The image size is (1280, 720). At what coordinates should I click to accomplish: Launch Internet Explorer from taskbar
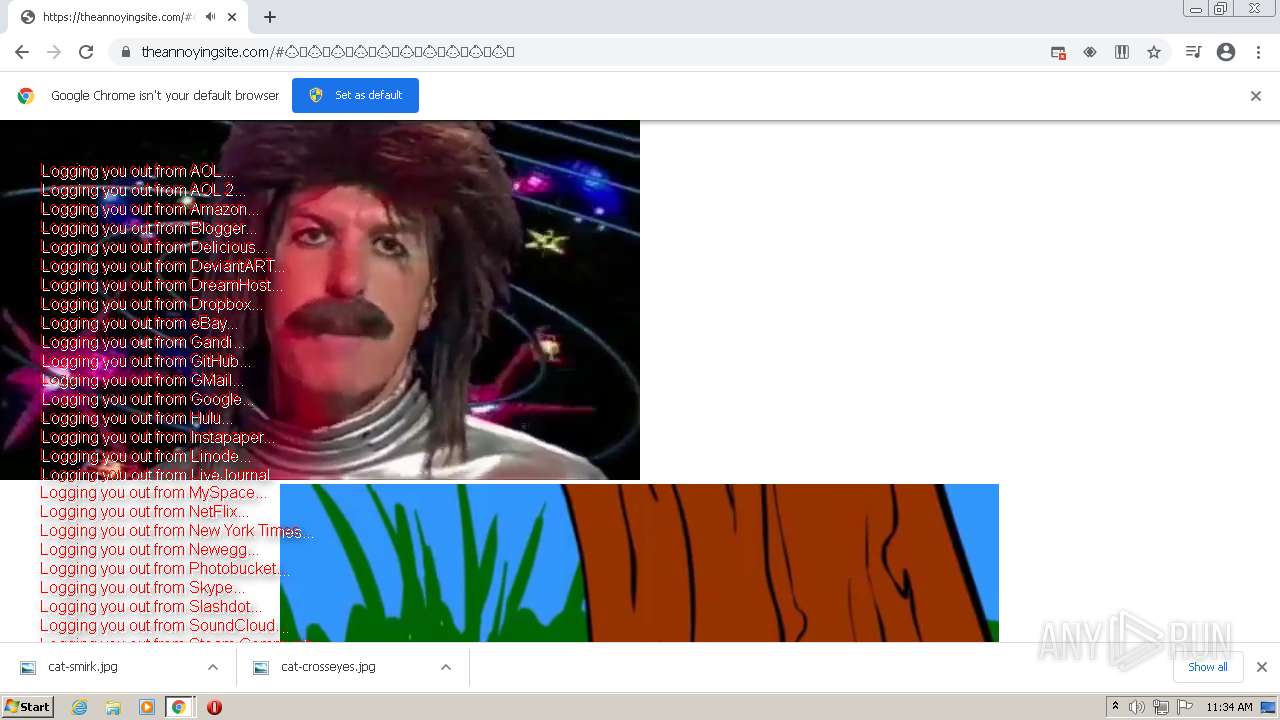[79, 707]
